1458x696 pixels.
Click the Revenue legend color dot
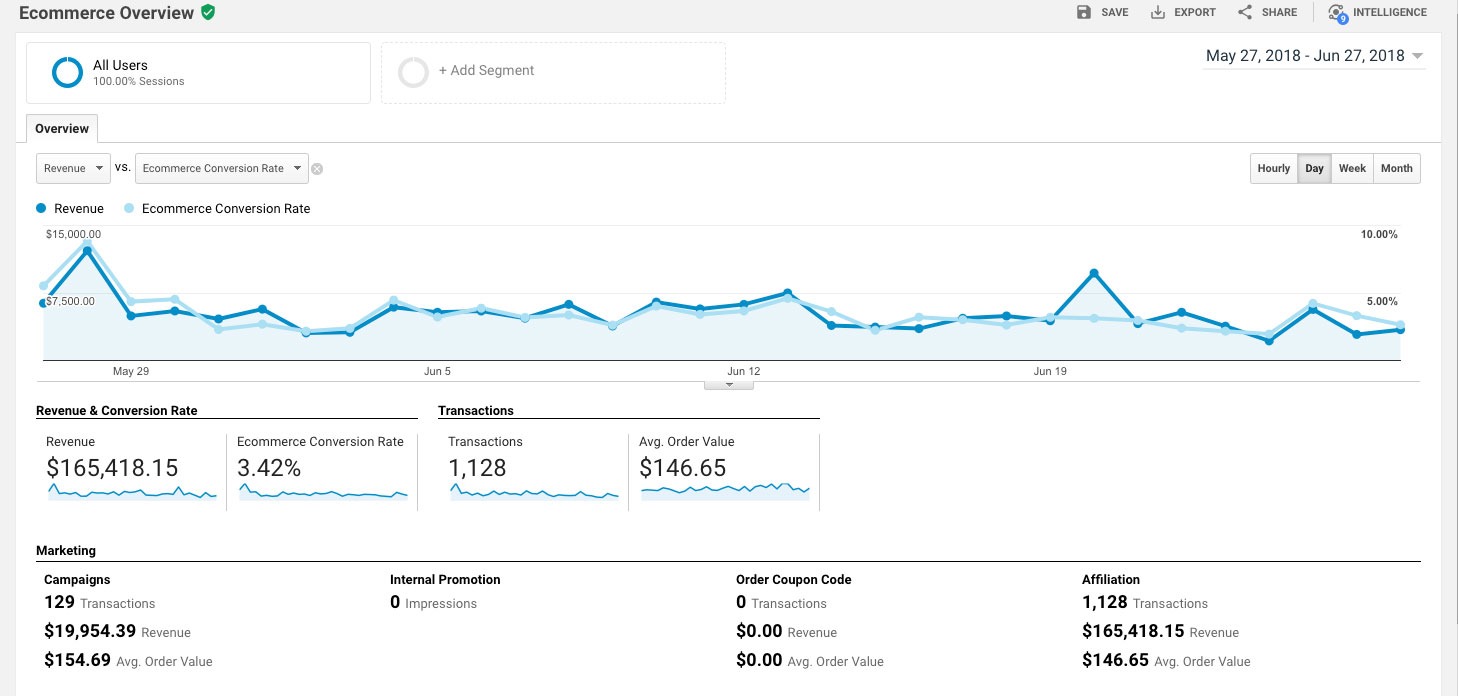point(41,209)
